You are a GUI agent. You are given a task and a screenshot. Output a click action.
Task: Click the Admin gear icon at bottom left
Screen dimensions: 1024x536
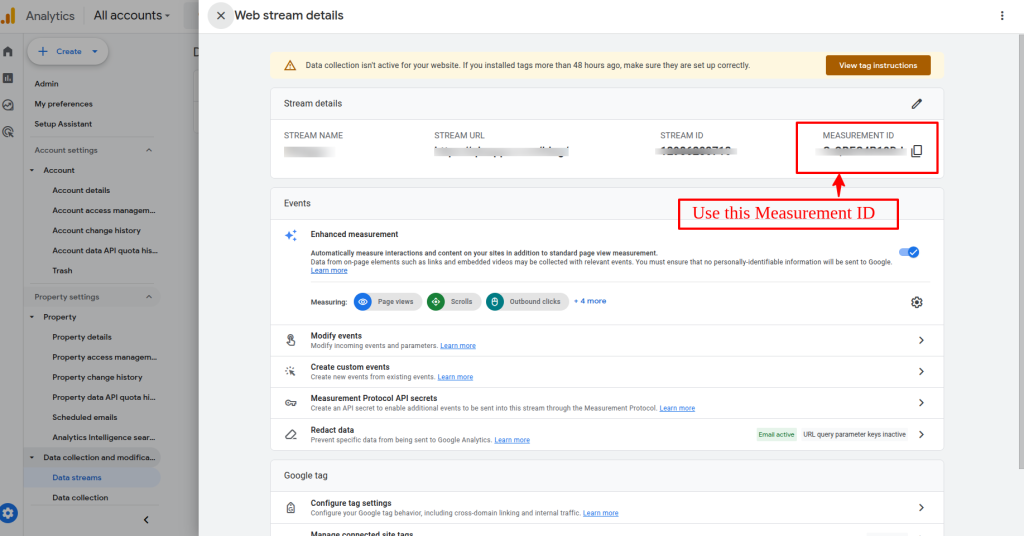click(9, 513)
